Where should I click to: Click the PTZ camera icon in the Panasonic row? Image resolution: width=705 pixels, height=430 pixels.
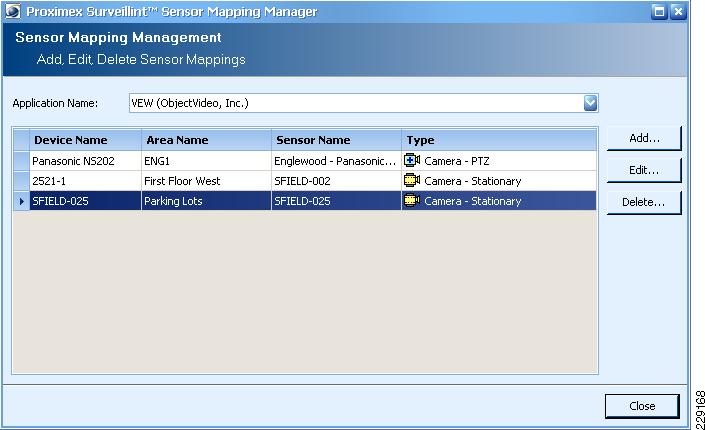click(411, 161)
